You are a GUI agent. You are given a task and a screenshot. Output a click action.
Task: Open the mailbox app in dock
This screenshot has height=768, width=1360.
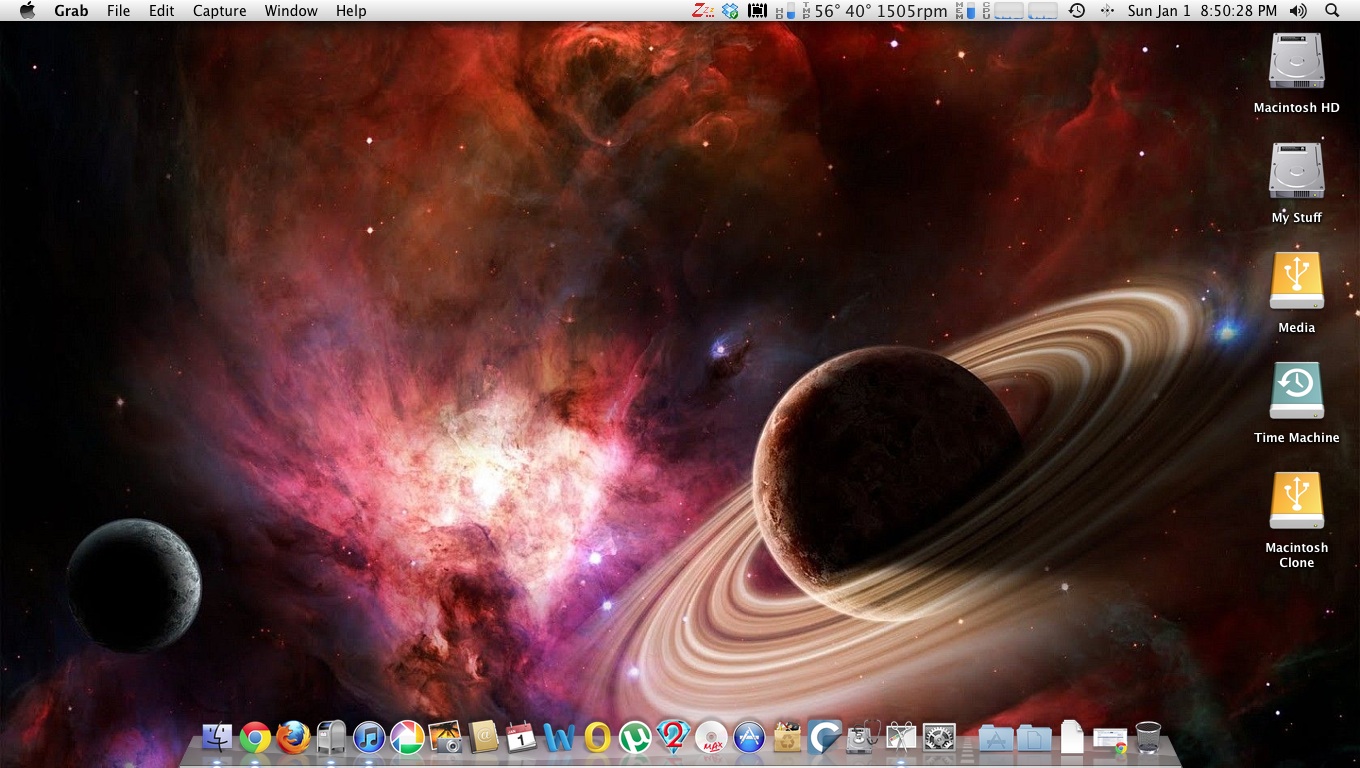click(x=331, y=738)
